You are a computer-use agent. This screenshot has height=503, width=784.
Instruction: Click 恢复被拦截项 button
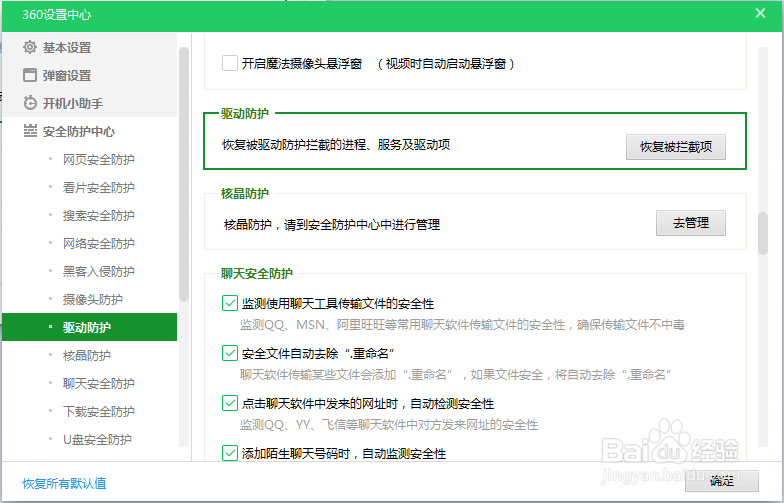676,147
